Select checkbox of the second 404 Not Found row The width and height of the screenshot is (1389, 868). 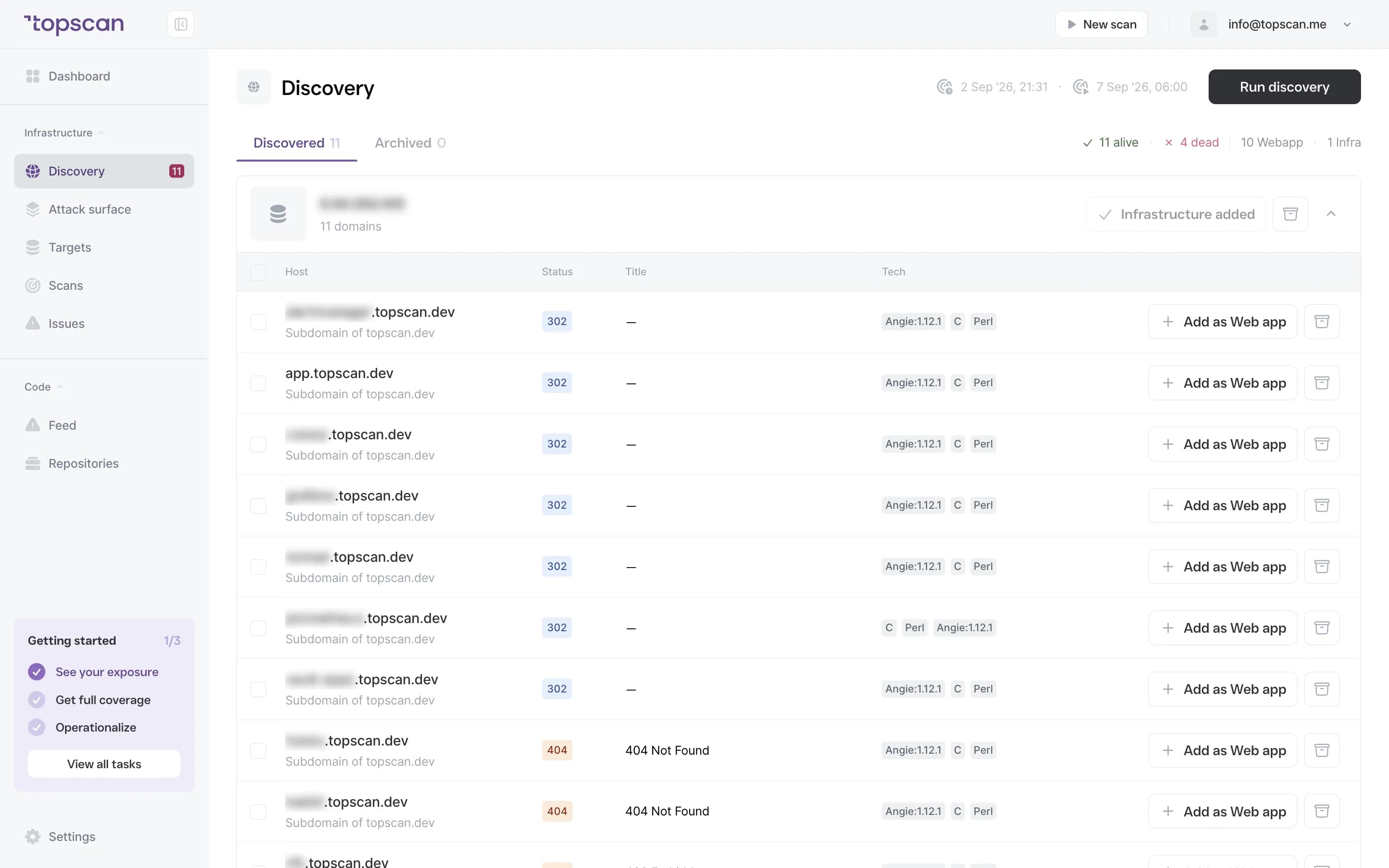point(259,812)
